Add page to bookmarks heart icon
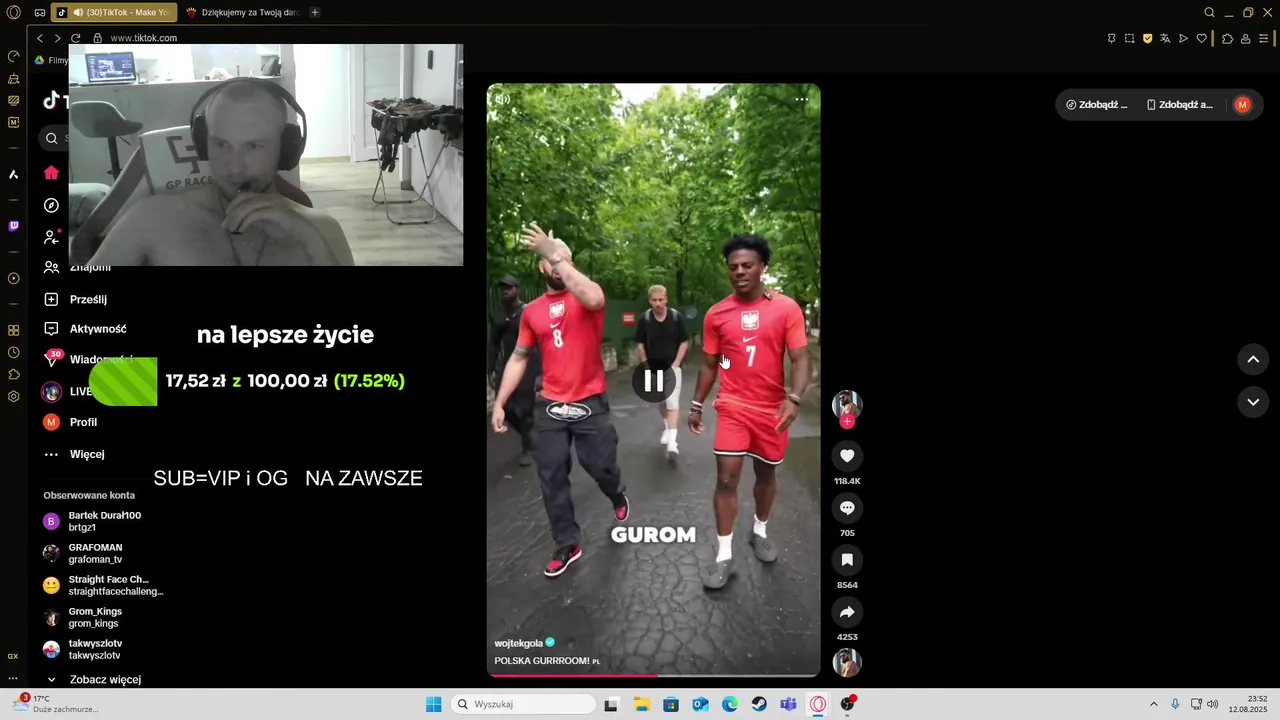Image resolution: width=1280 pixels, height=720 pixels. tap(1201, 38)
